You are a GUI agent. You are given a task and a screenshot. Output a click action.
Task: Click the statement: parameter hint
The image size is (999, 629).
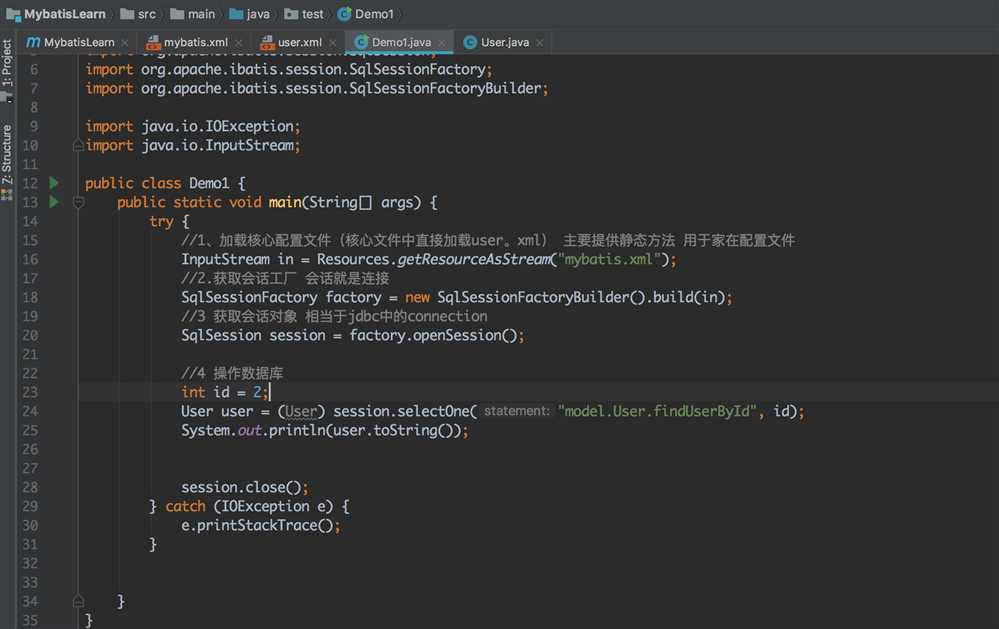pos(516,411)
